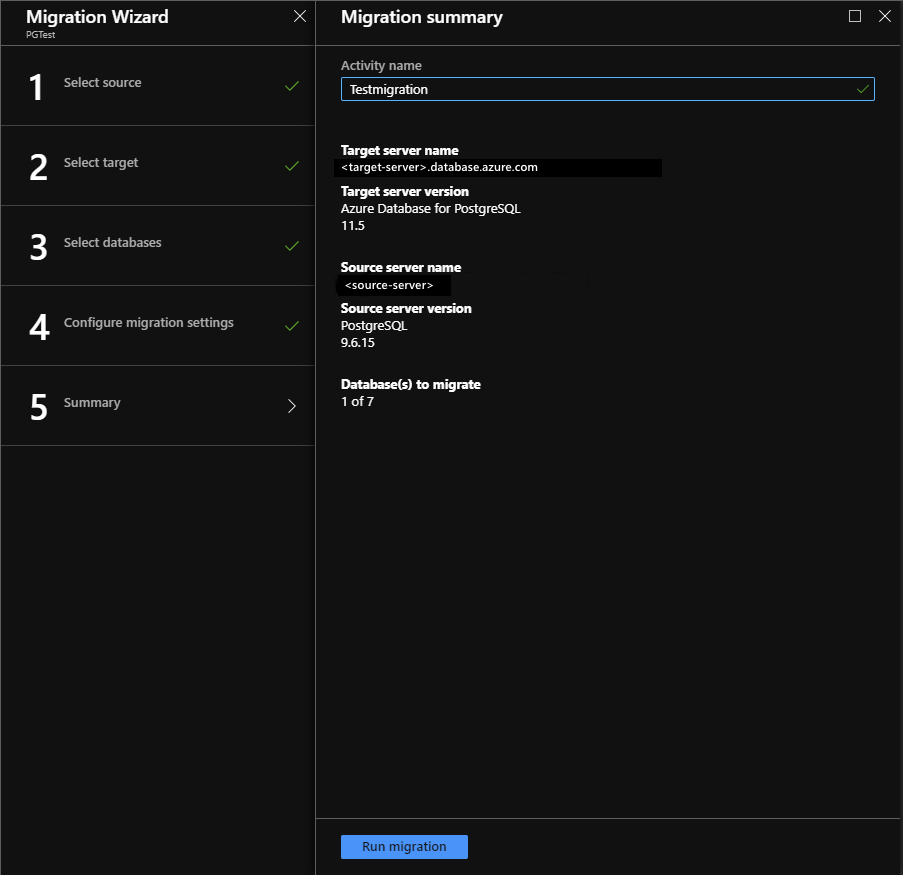This screenshot has height=875, width=903.
Task: Maximize the Migration summary blade
Action: click(855, 16)
